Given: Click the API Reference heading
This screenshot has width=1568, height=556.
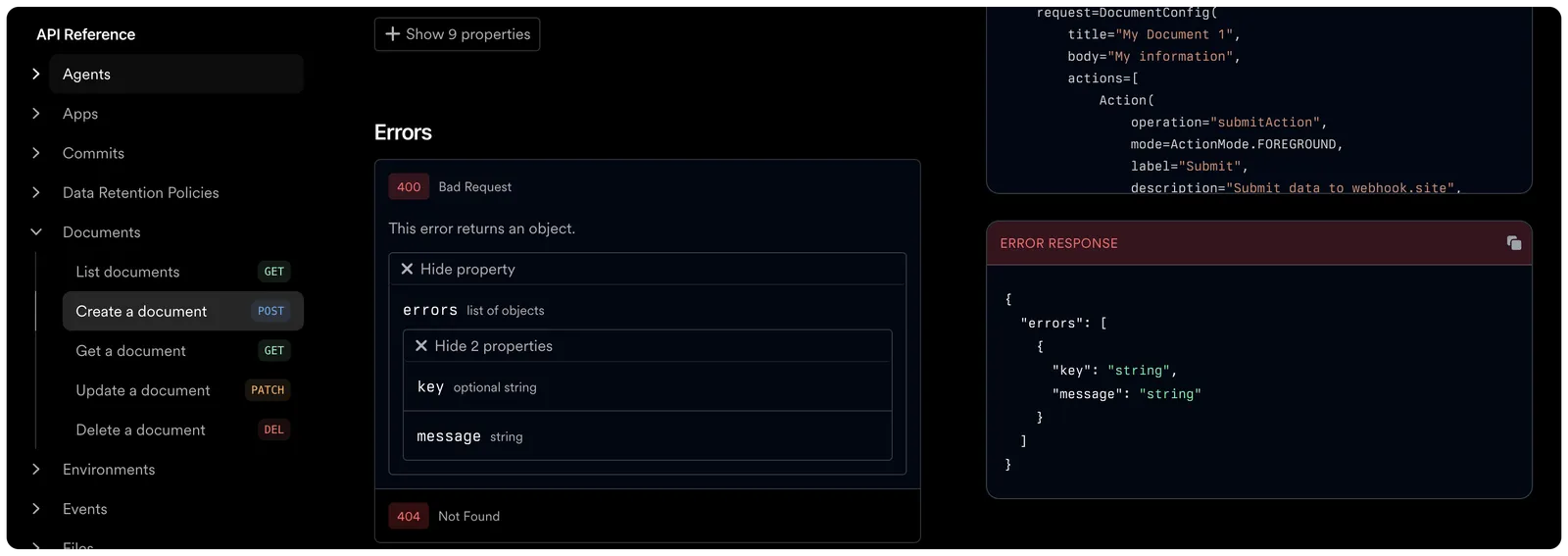Looking at the screenshot, I should pos(86,34).
